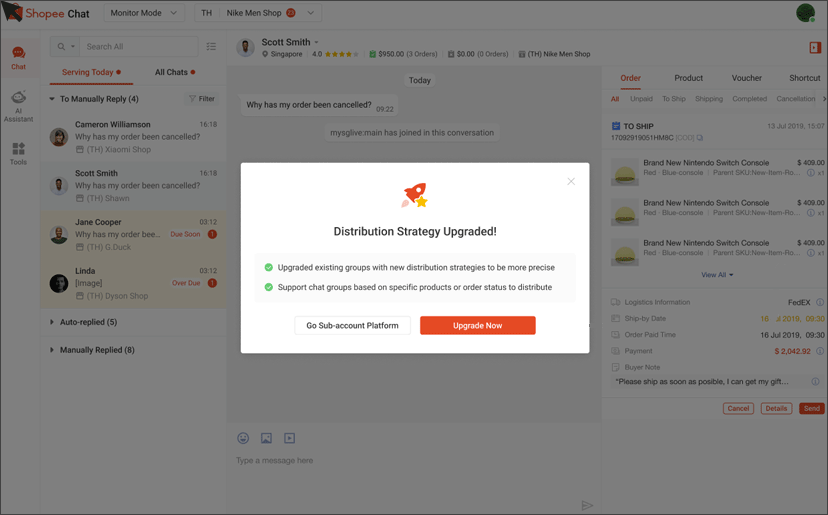Open the emoji picker icon
Screen dimensions: 828x515
243,438
